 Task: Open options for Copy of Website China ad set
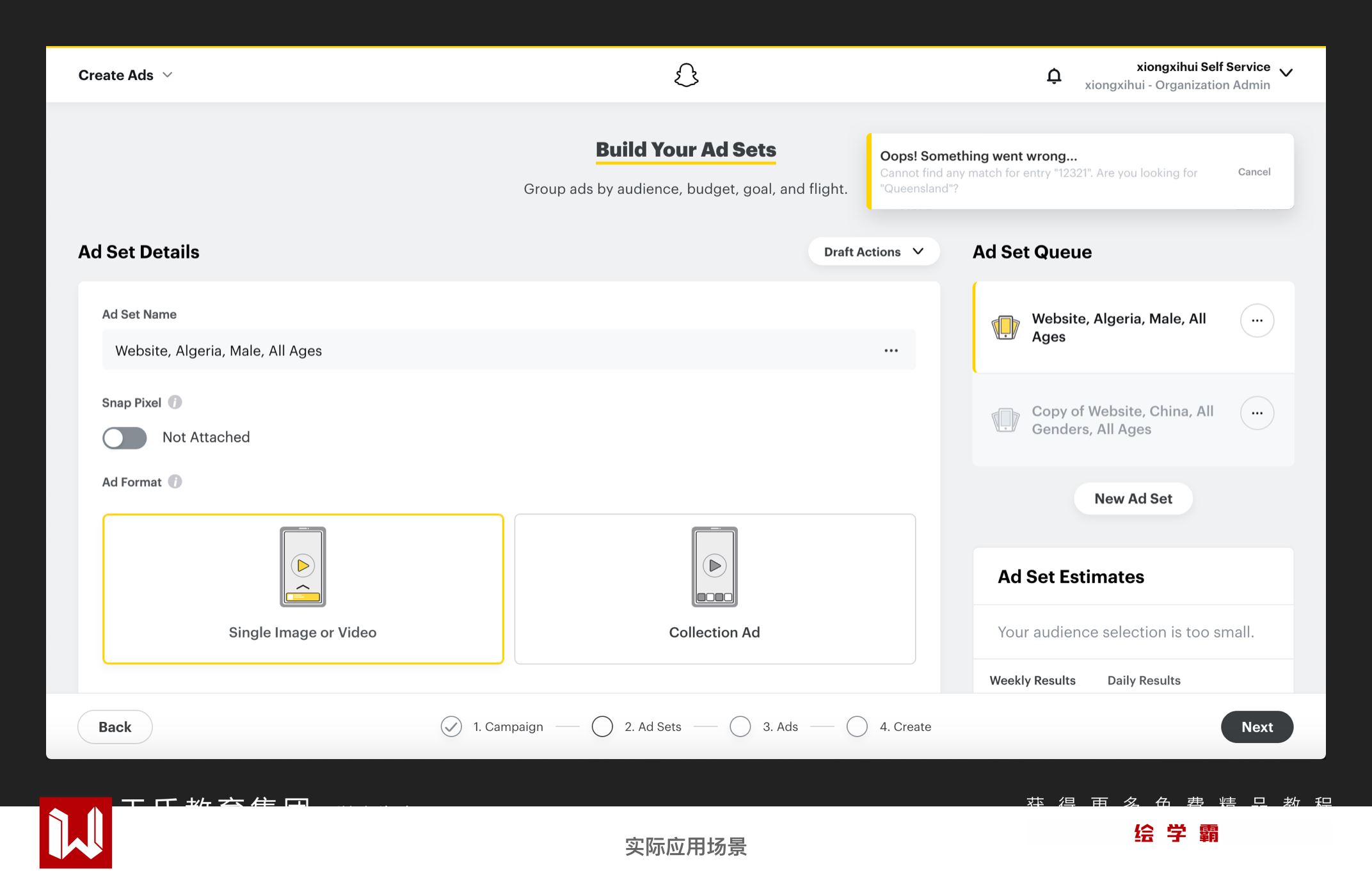pyautogui.click(x=1256, y=413)
